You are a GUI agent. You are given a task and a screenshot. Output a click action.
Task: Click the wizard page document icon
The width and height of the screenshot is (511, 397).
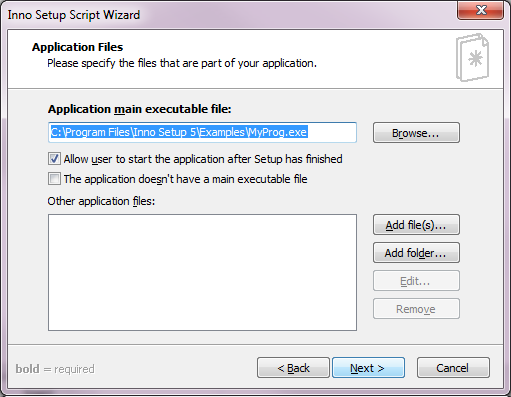pos(472,57)
